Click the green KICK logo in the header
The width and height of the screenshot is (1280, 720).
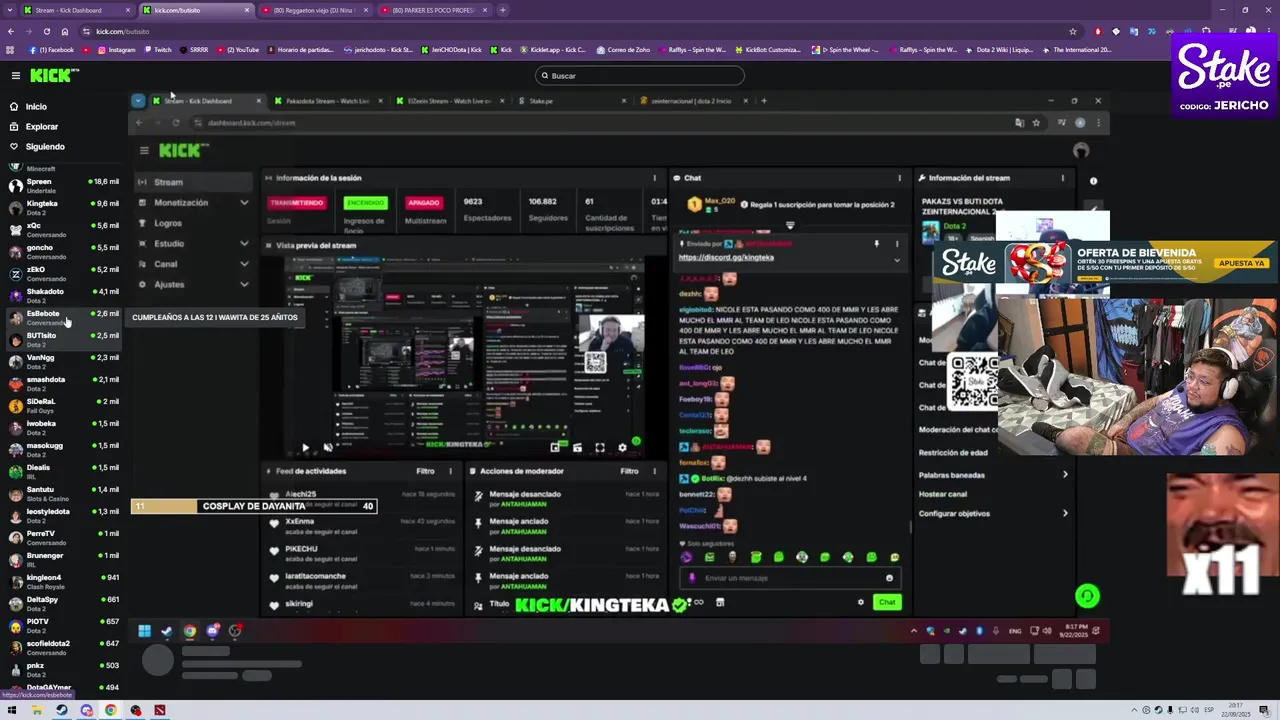pyautogui.click(x=54, y=76)
